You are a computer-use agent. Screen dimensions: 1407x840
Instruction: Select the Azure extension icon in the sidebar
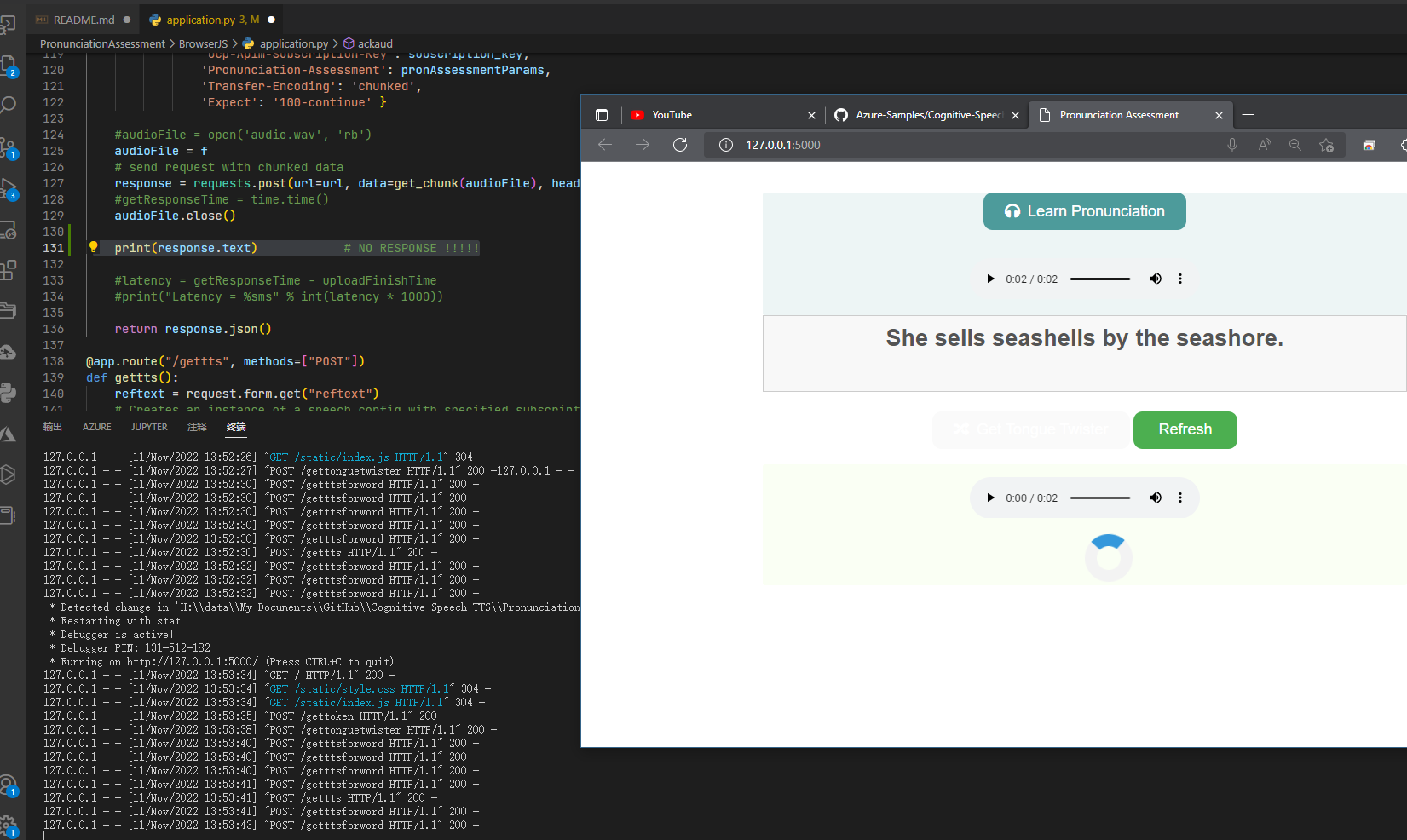(10, 434)
